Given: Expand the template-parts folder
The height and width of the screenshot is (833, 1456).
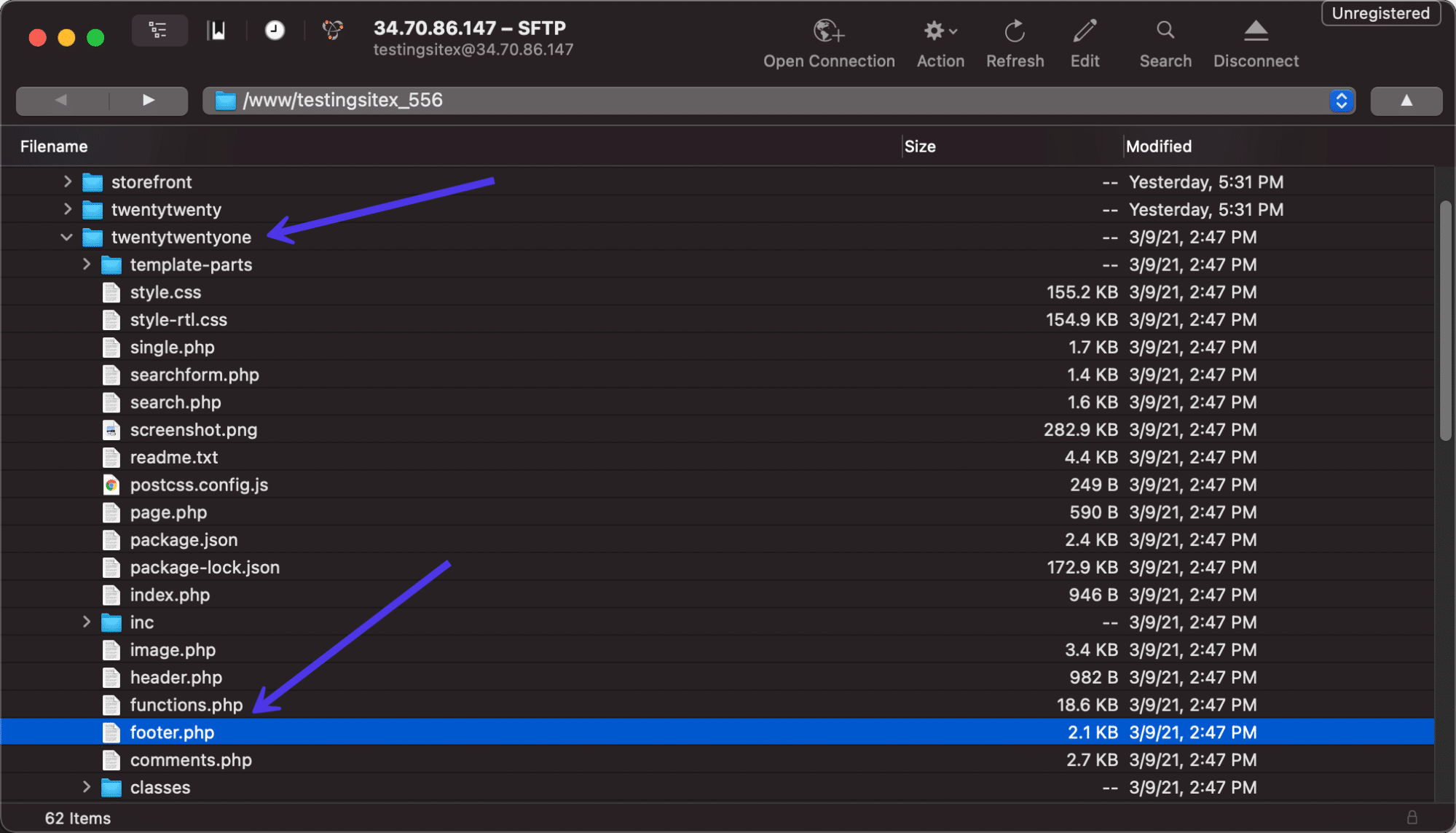Looking at the screenshot, I should tap(87, 265).
